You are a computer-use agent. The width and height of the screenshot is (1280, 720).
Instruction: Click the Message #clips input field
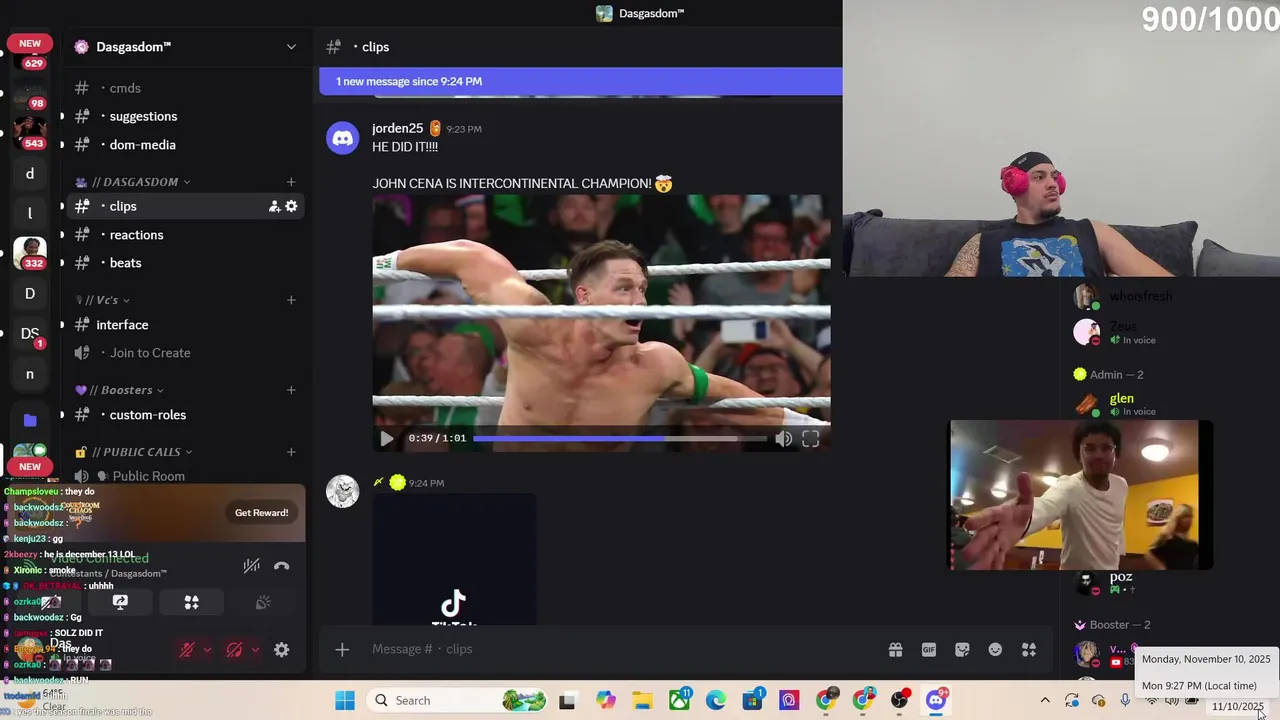pyautogui.click(x=620, y=649)
